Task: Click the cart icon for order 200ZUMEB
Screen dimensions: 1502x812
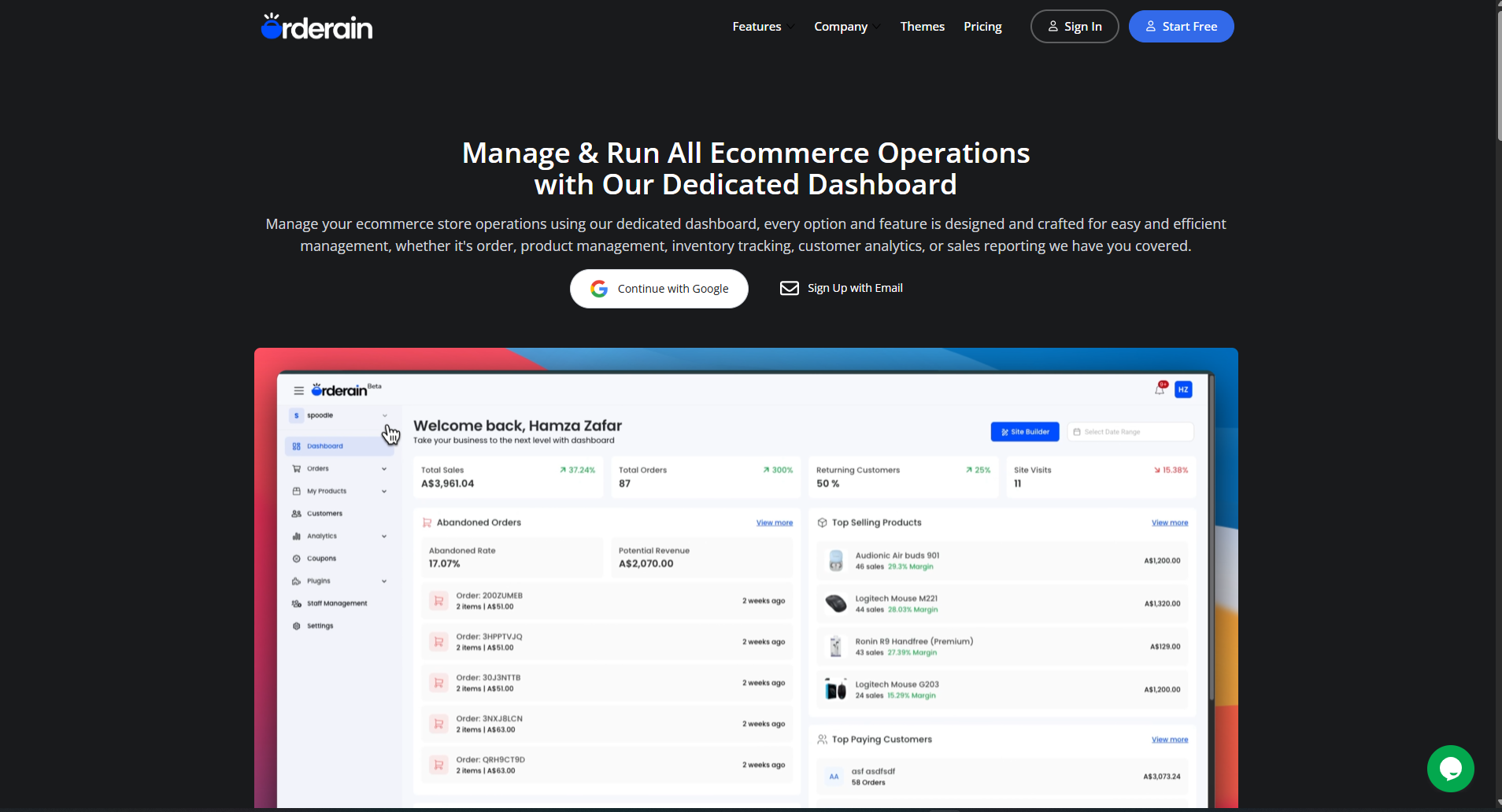Action: coord(438,601)
